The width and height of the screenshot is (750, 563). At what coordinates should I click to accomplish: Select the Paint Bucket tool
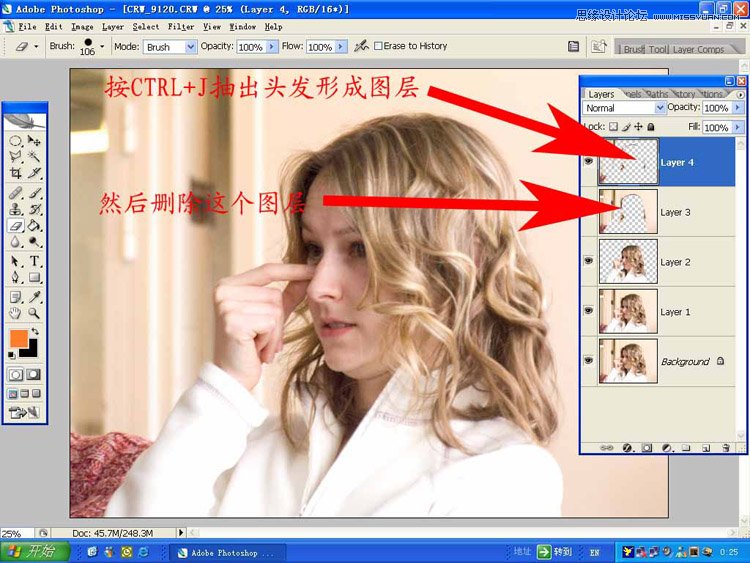click(34, 225)
